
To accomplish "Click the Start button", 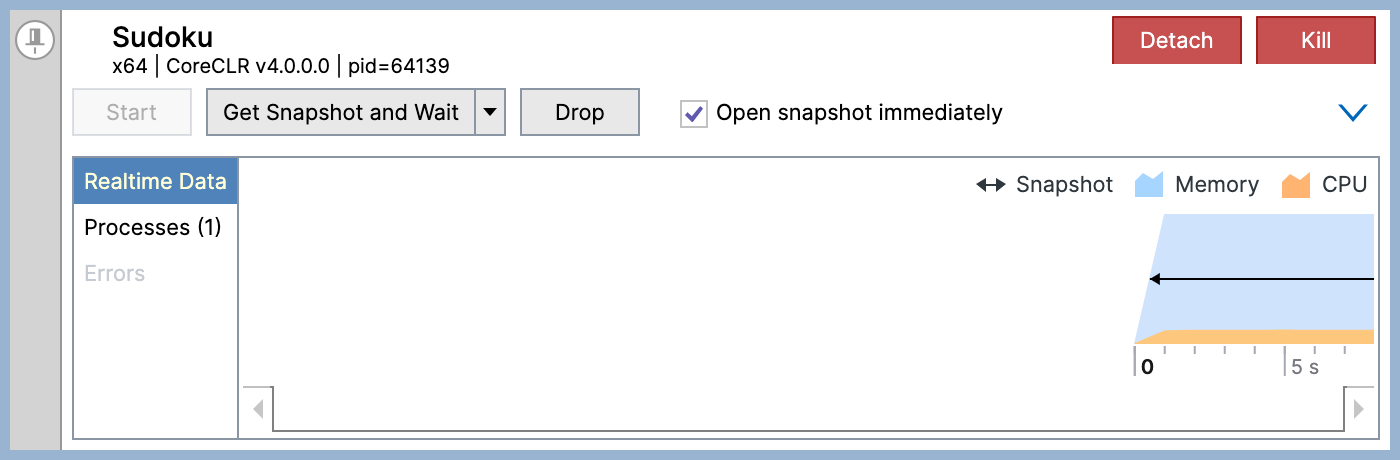I will point(132,112).
